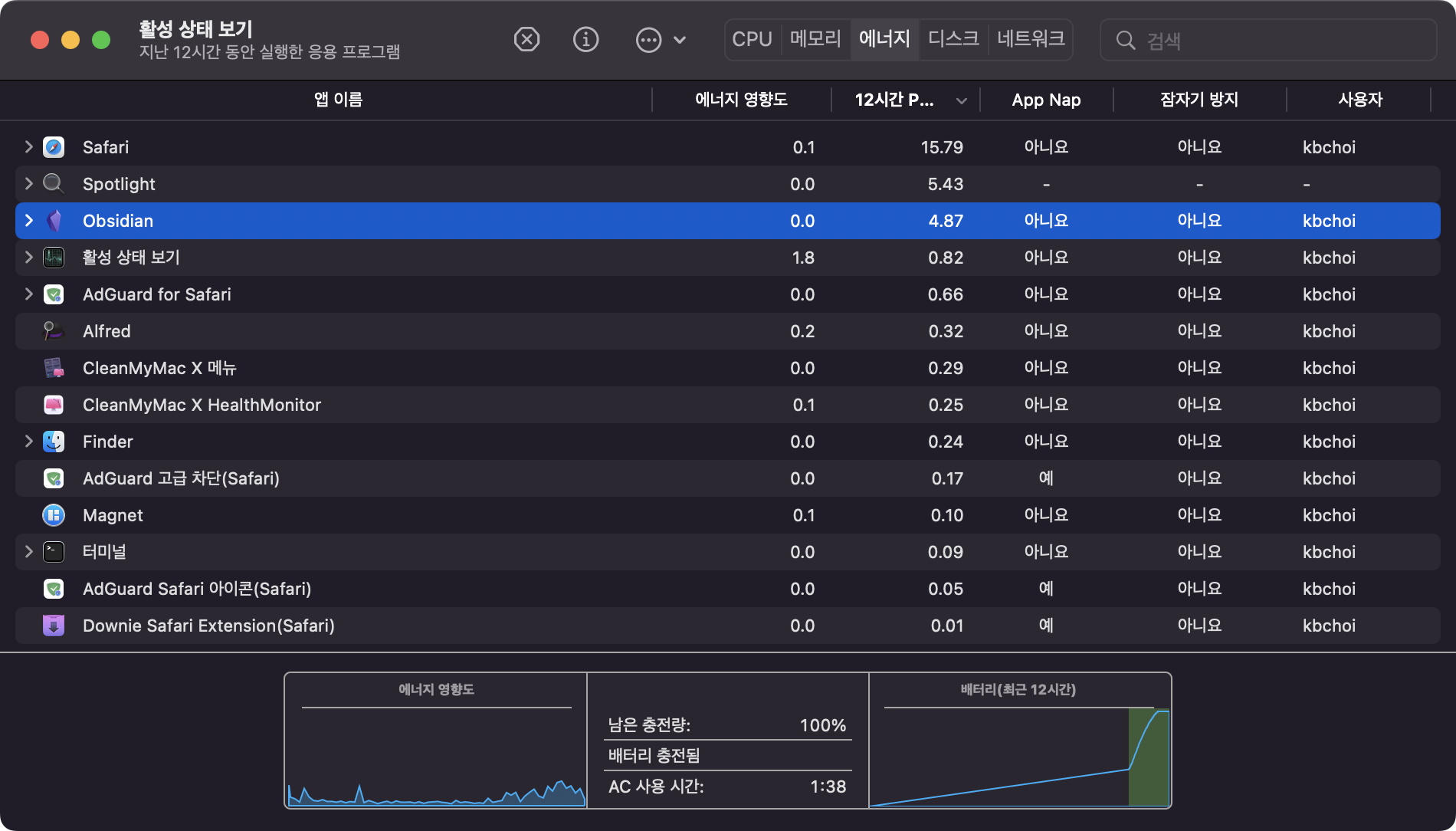Screen dimensions: 1456x831
Task: Sort by 12시간 P... column header
Action: coord(894,100)
